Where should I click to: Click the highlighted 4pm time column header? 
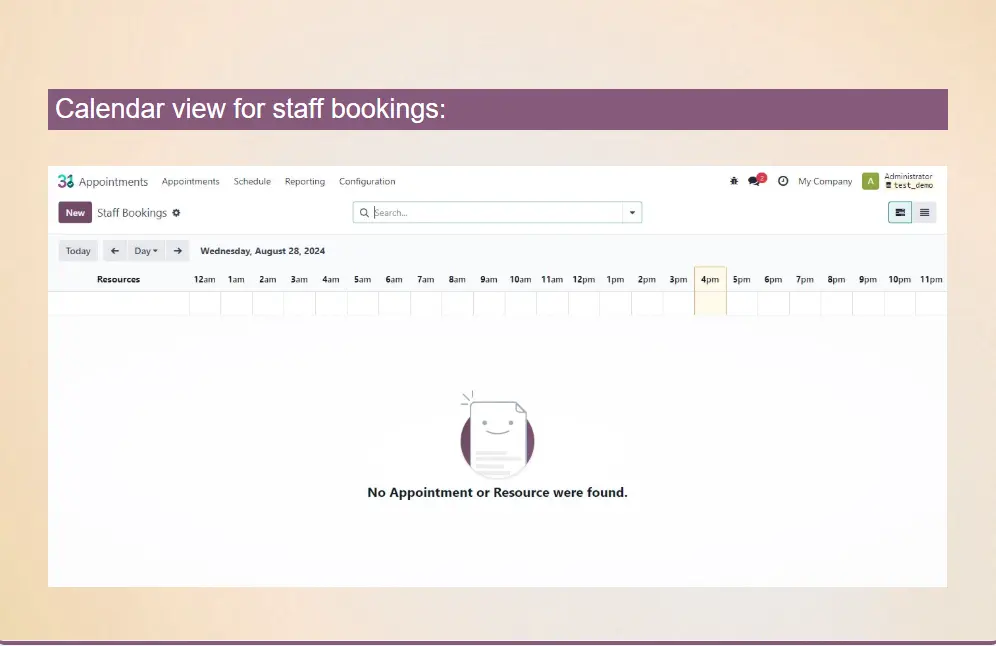point(710,279)
